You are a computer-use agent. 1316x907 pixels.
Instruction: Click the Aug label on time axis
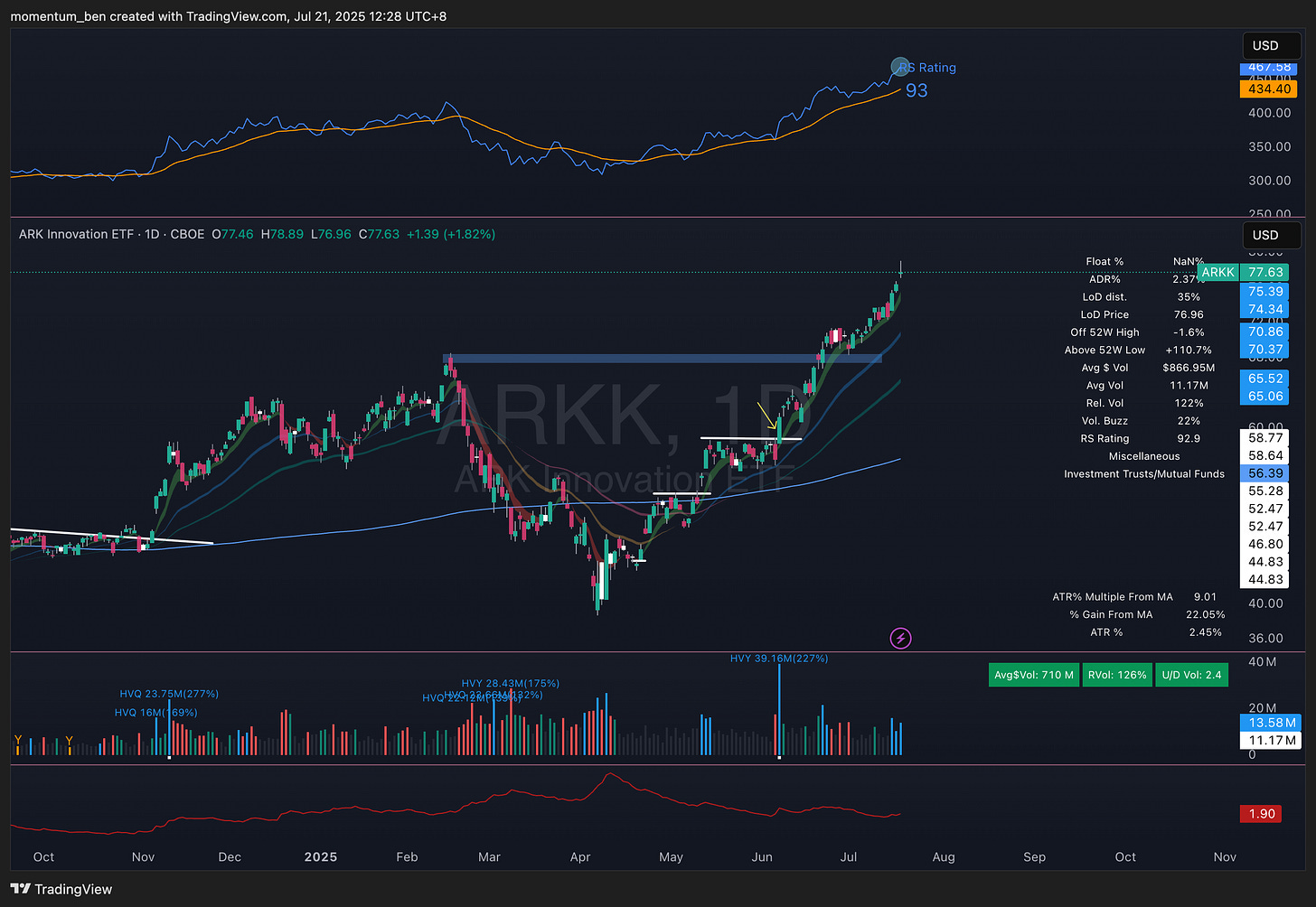944,856
